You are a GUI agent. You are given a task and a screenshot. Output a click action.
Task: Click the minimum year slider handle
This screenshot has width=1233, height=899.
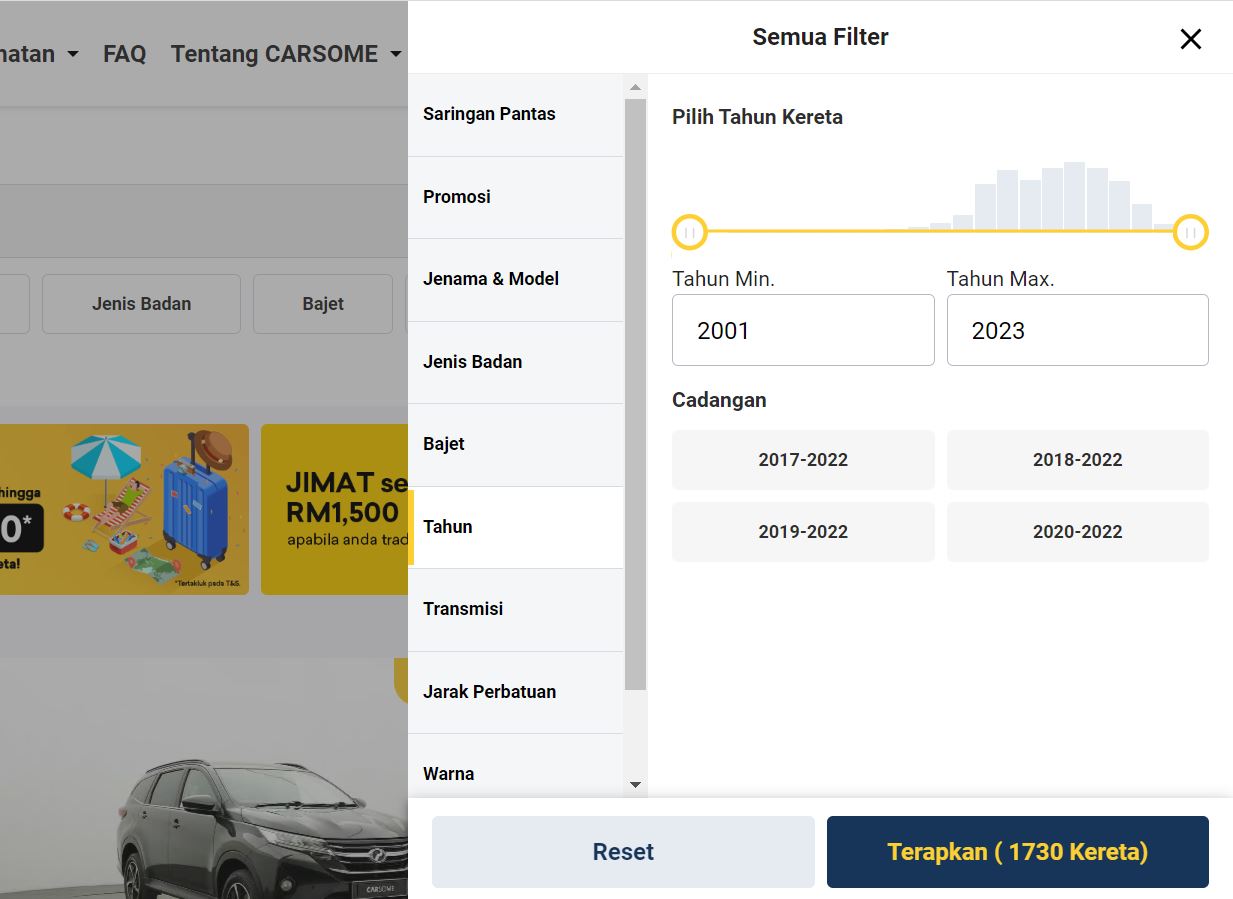tap(689, 232)
